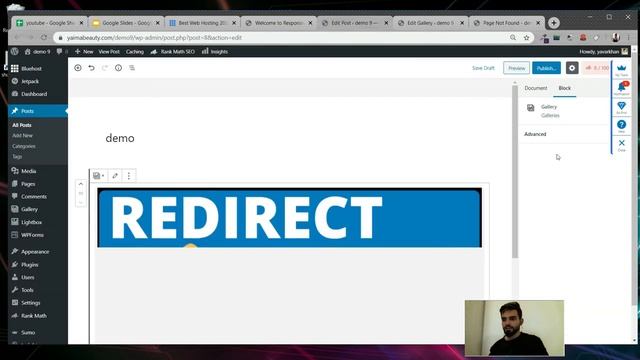
Task: Open a new browser tab
Action: coord(553,23)
